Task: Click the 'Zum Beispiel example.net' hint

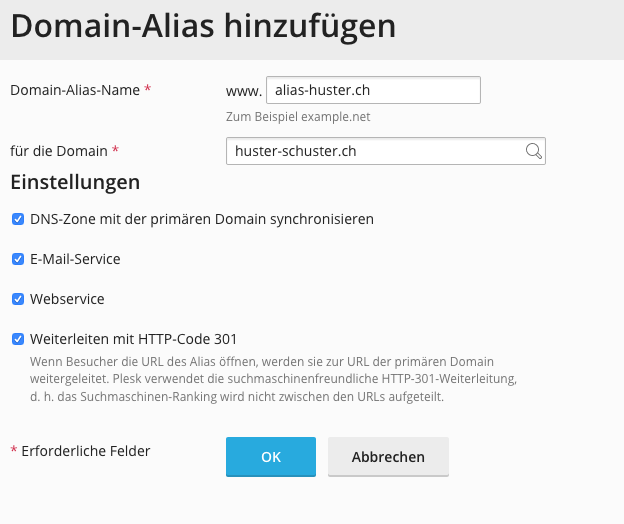Action: (x=298, y=117)
